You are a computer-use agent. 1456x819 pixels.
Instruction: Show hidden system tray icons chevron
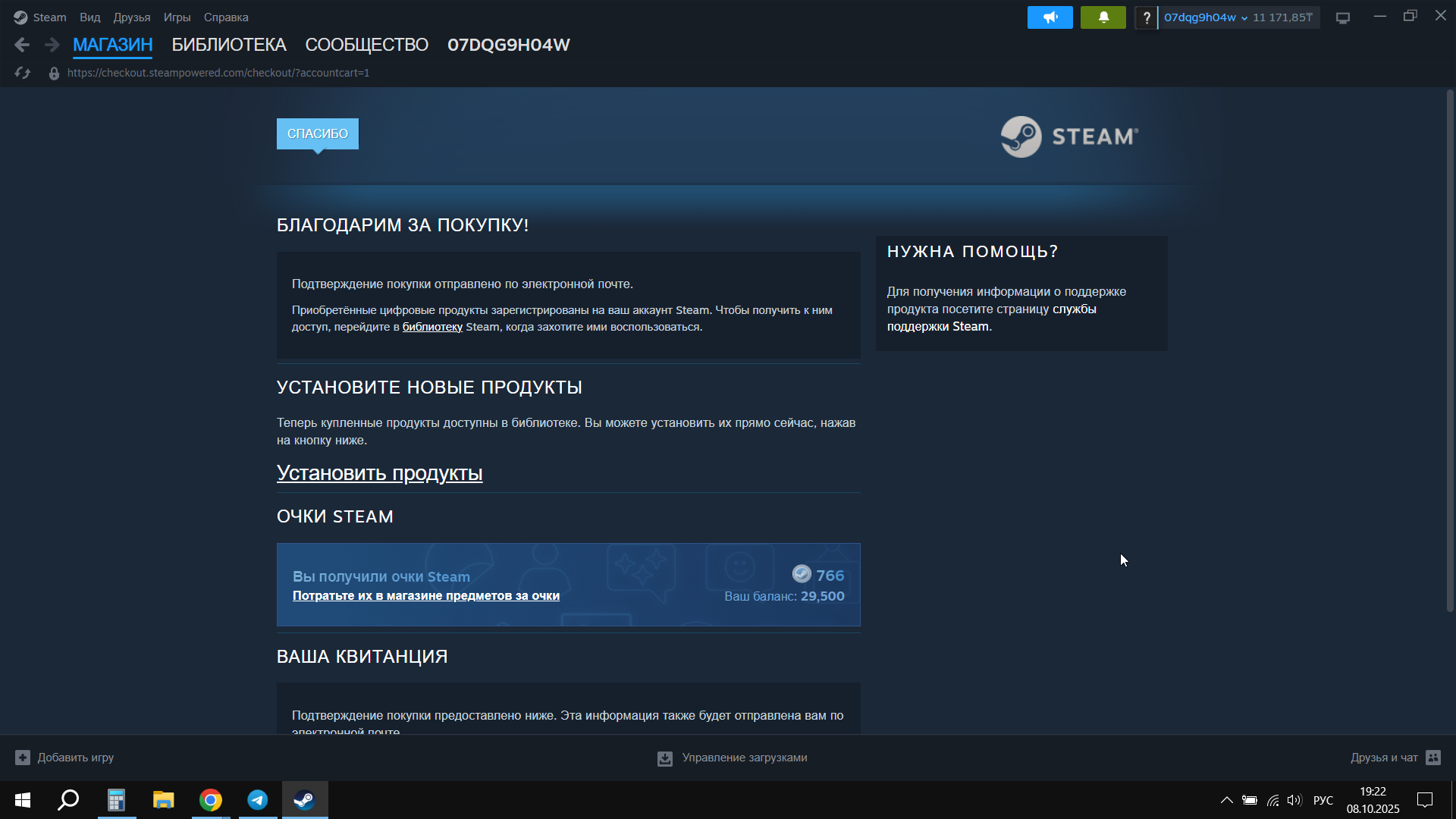(1225, 800)
